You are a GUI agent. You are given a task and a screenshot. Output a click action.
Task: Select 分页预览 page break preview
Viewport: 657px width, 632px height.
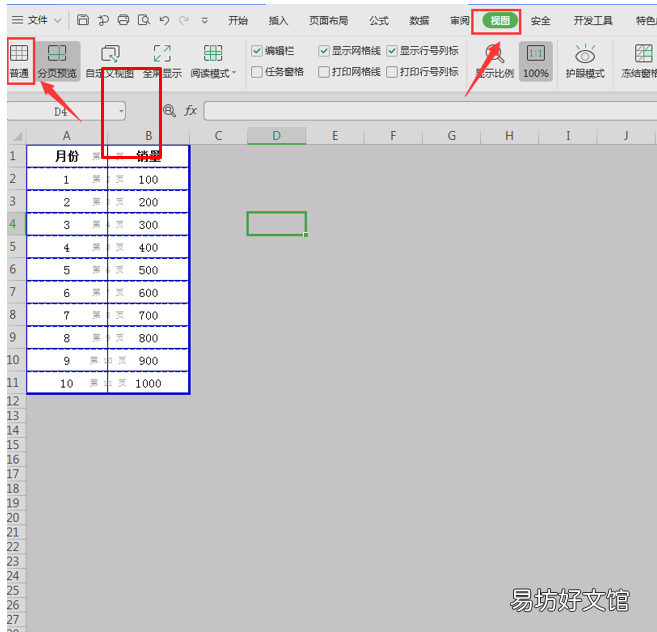(57, 62)
